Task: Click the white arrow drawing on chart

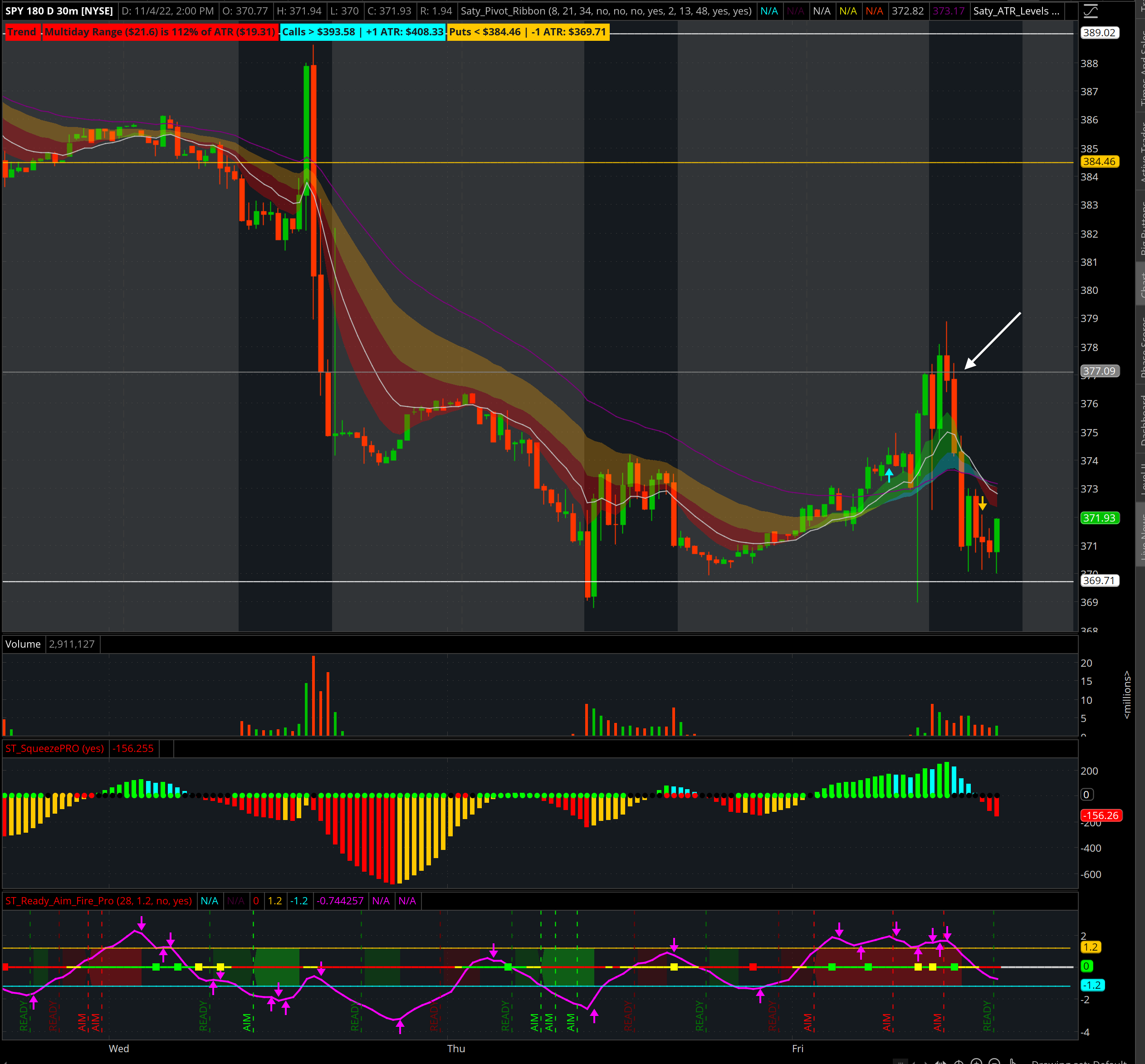Action: tap(993, 341)
